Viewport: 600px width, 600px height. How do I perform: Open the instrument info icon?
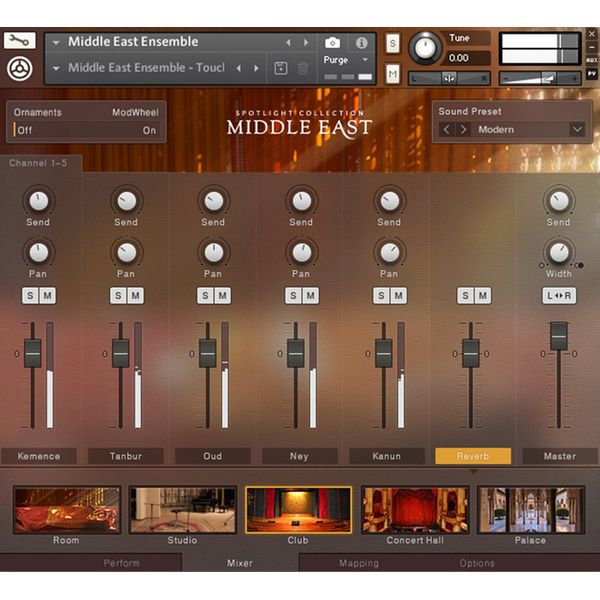[361, 42]
